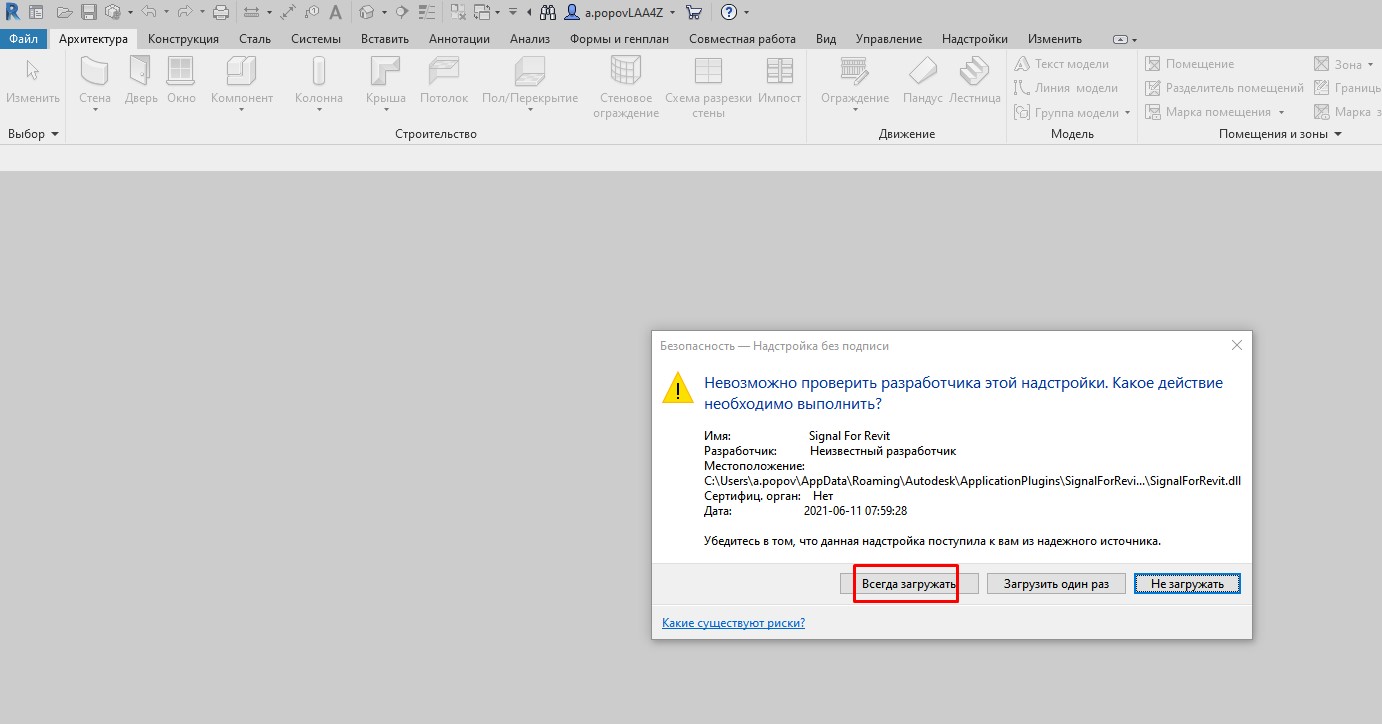1382x724 pixels.
Task: Select the Стеновое ограждение tool
Action: (x=626, y=86)
